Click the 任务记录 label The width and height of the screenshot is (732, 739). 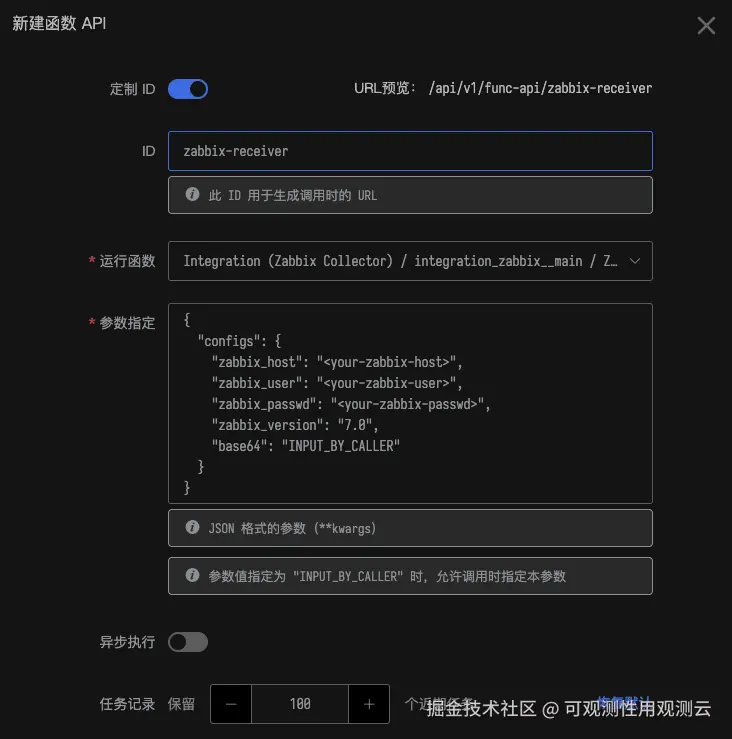click(x=127, y=704)
